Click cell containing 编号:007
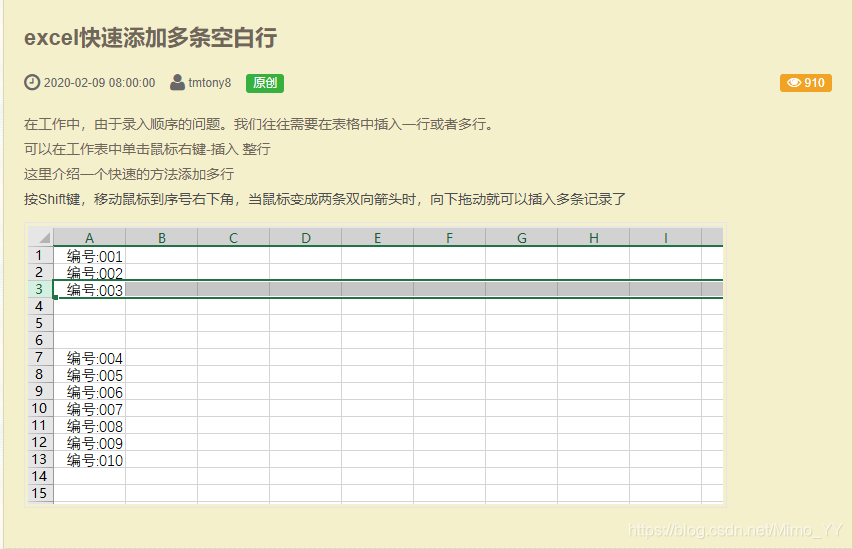The height and width of the screenshot is (549, 853). (90, 409)
